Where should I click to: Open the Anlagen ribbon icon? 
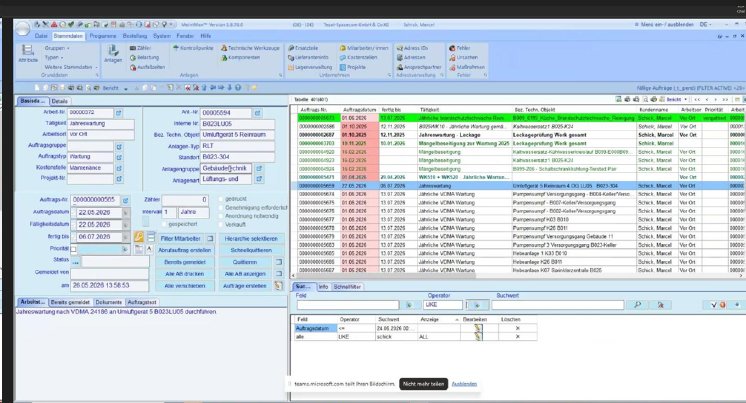(x=113, y=53)
